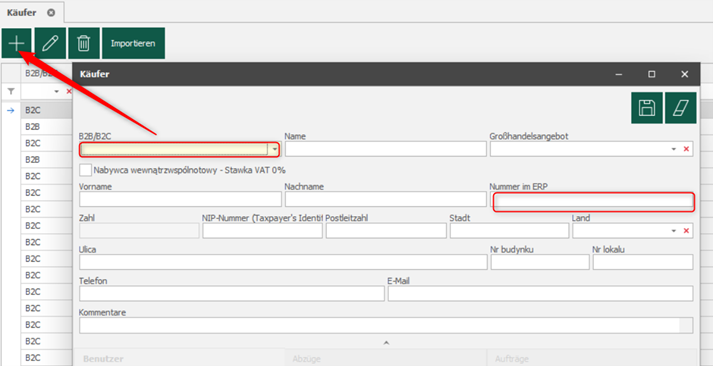The width and height of the screenshot is (713, 366).
Task: Click the Nr budynku input field
Action: pos(540,262)
